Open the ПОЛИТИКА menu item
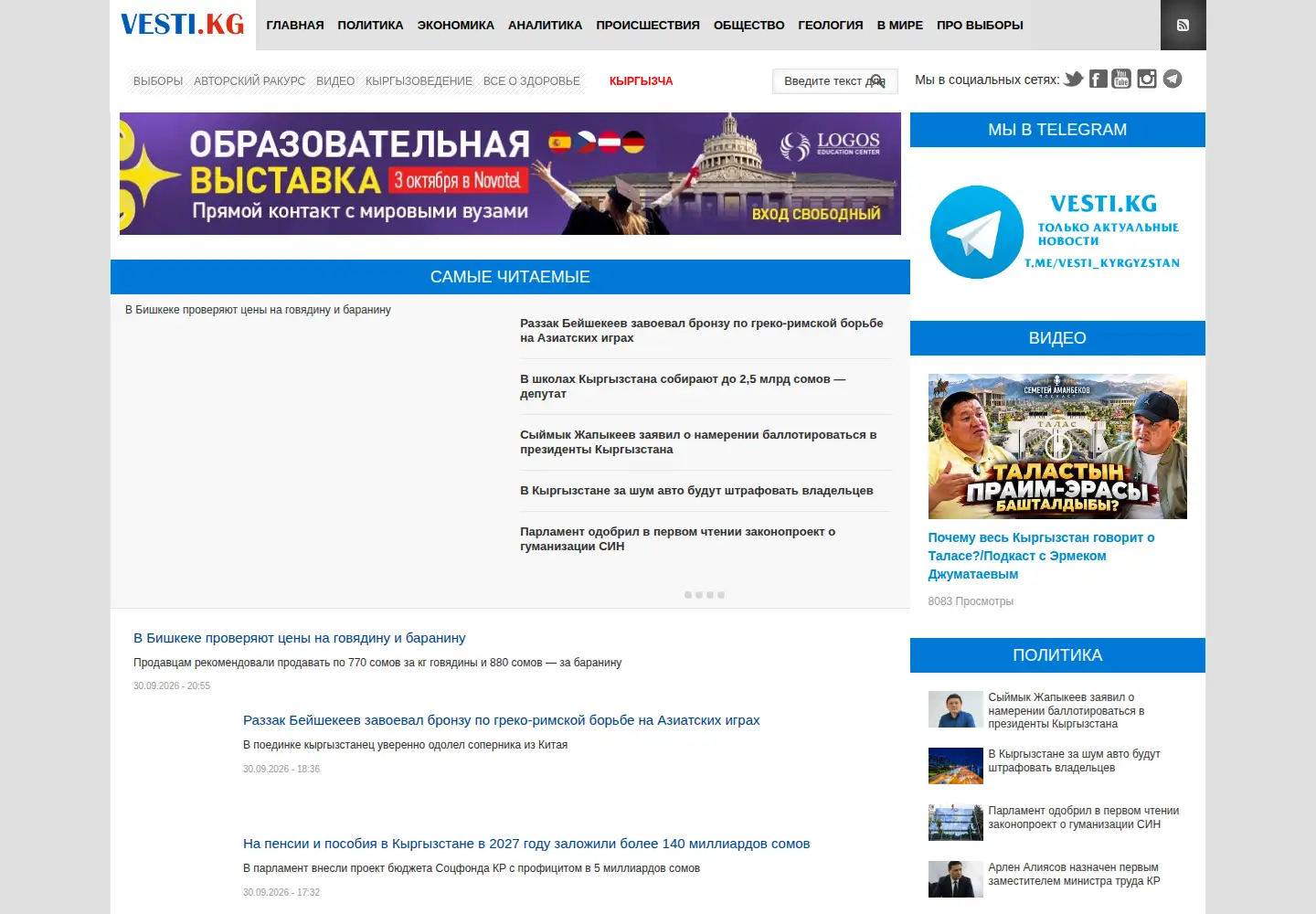Image resolution: width=1316 pixels, height=914 pixels. pos(370,26)
